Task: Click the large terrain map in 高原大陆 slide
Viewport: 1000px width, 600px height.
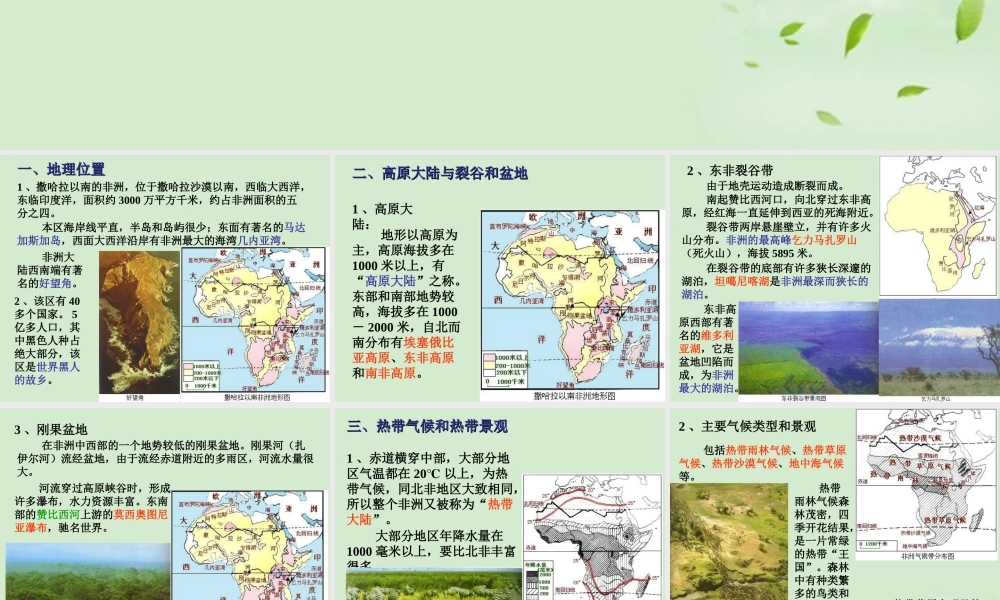Action: (x=571, y=300)
